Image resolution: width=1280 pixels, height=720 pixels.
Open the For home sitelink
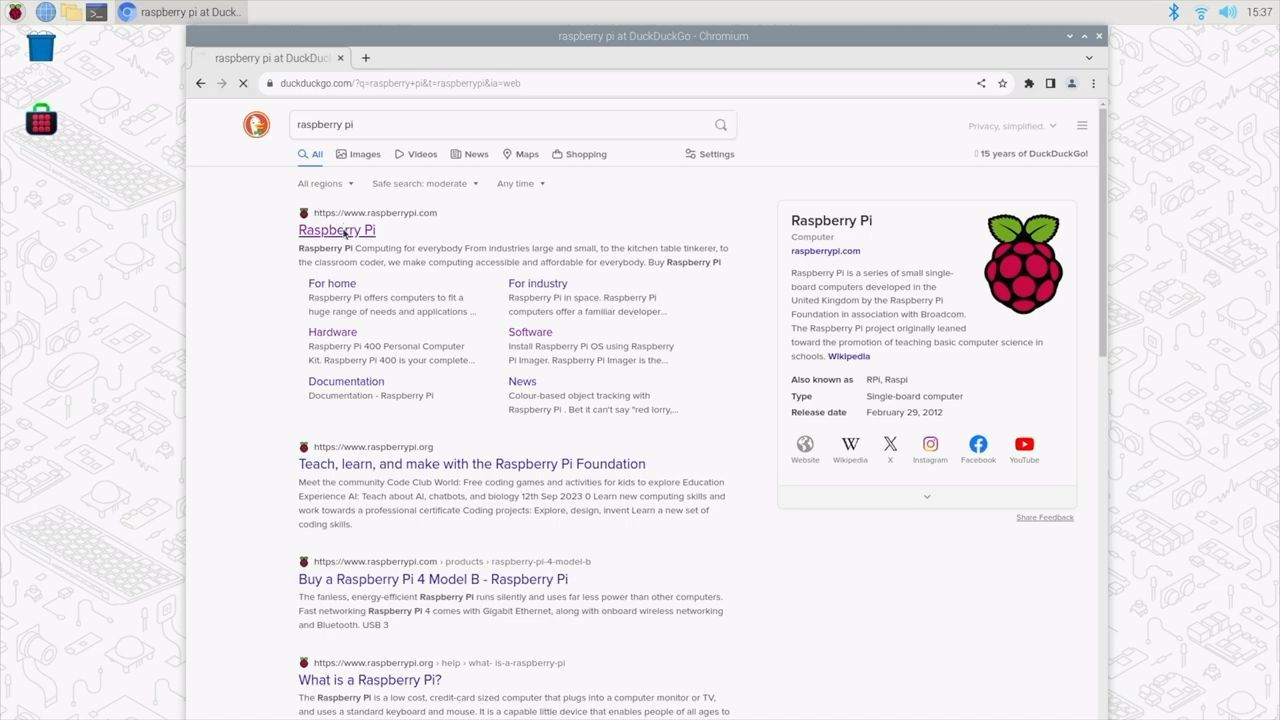click(332, 283)
